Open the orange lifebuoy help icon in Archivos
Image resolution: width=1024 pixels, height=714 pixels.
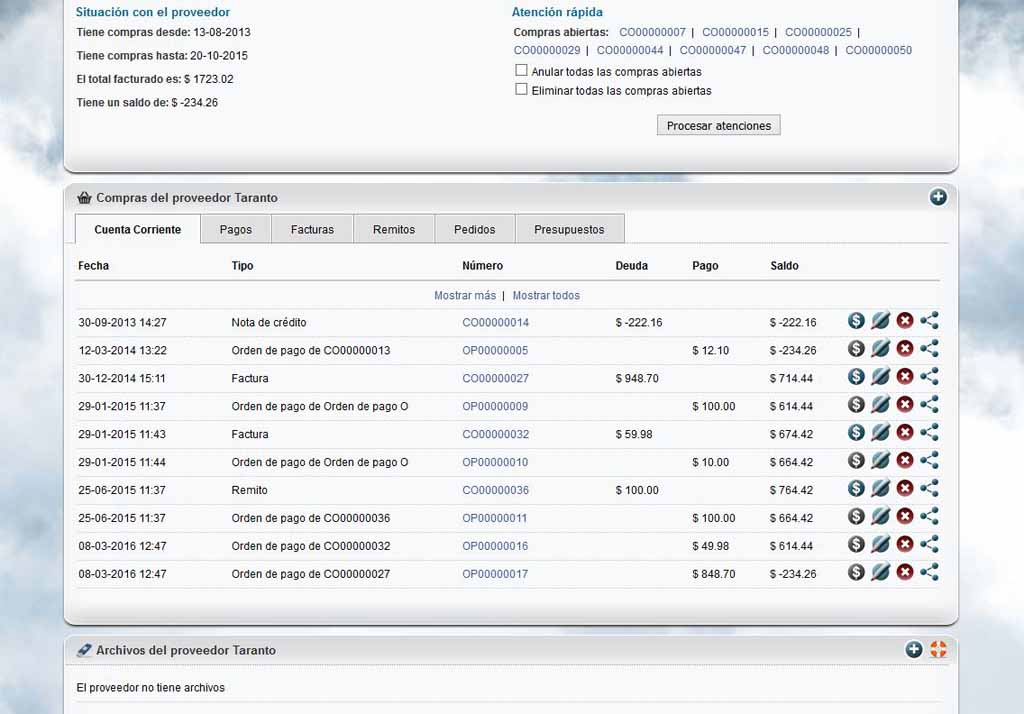(x=938, y=649)
